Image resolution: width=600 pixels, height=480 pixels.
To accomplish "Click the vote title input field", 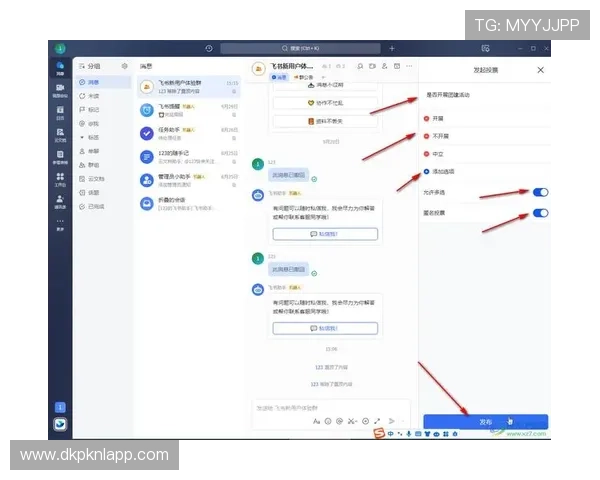I will 486,95.
